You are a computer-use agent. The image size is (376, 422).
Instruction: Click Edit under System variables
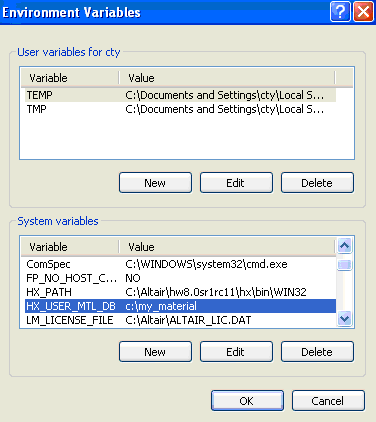[x=236, y=352]
